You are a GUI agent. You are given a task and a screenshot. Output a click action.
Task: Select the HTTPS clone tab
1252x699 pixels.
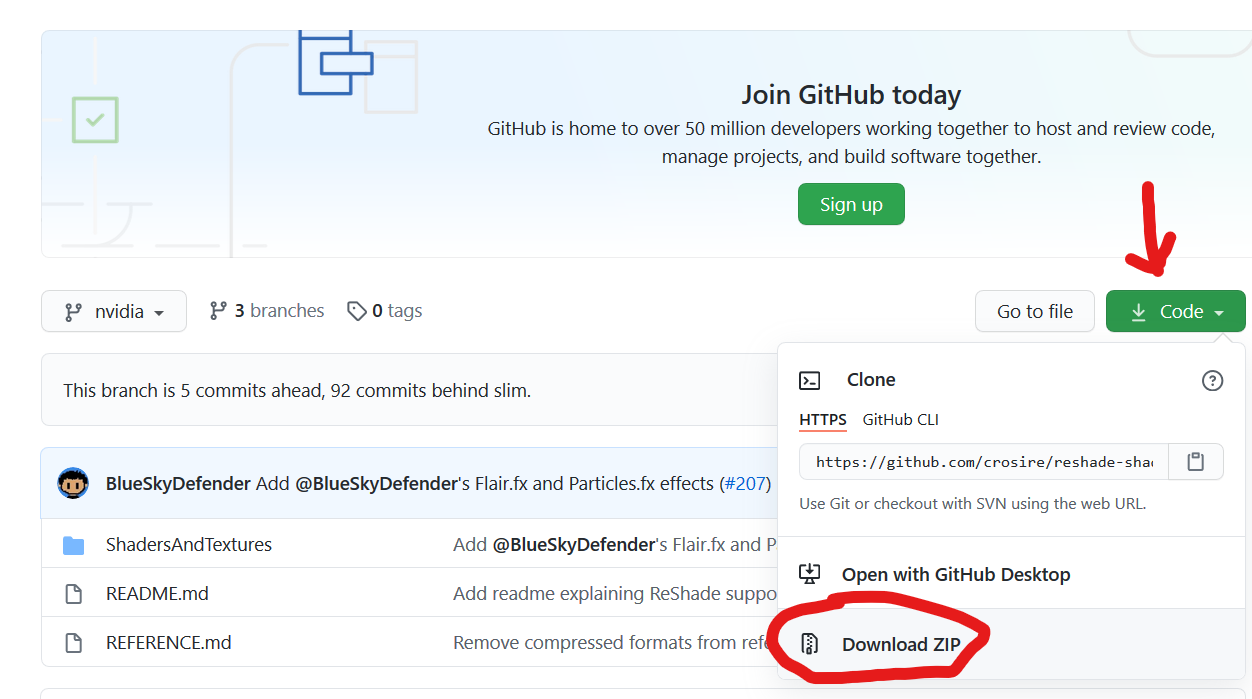coord(823,420)
